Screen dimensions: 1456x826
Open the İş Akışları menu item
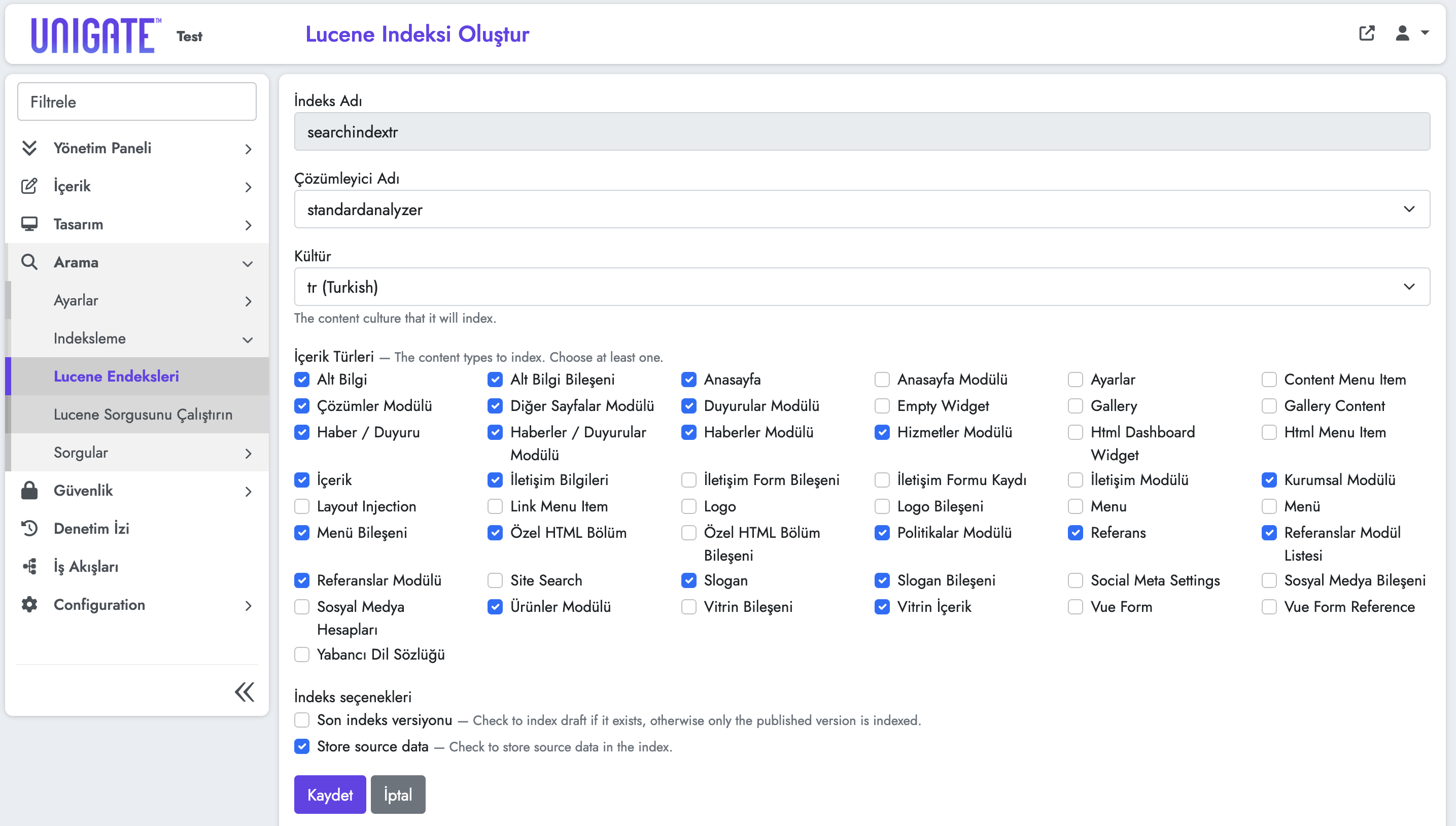[x=137, y=566]
